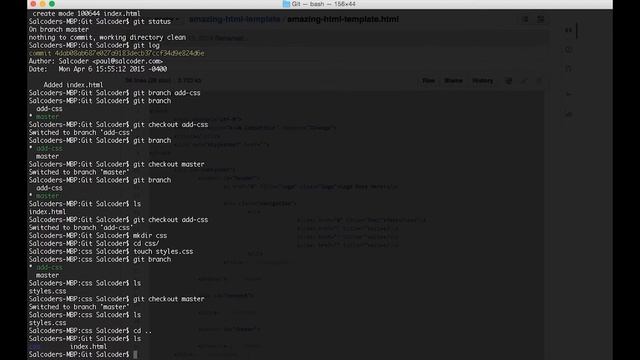Zoom the terminal with the green button

point(52,4)
